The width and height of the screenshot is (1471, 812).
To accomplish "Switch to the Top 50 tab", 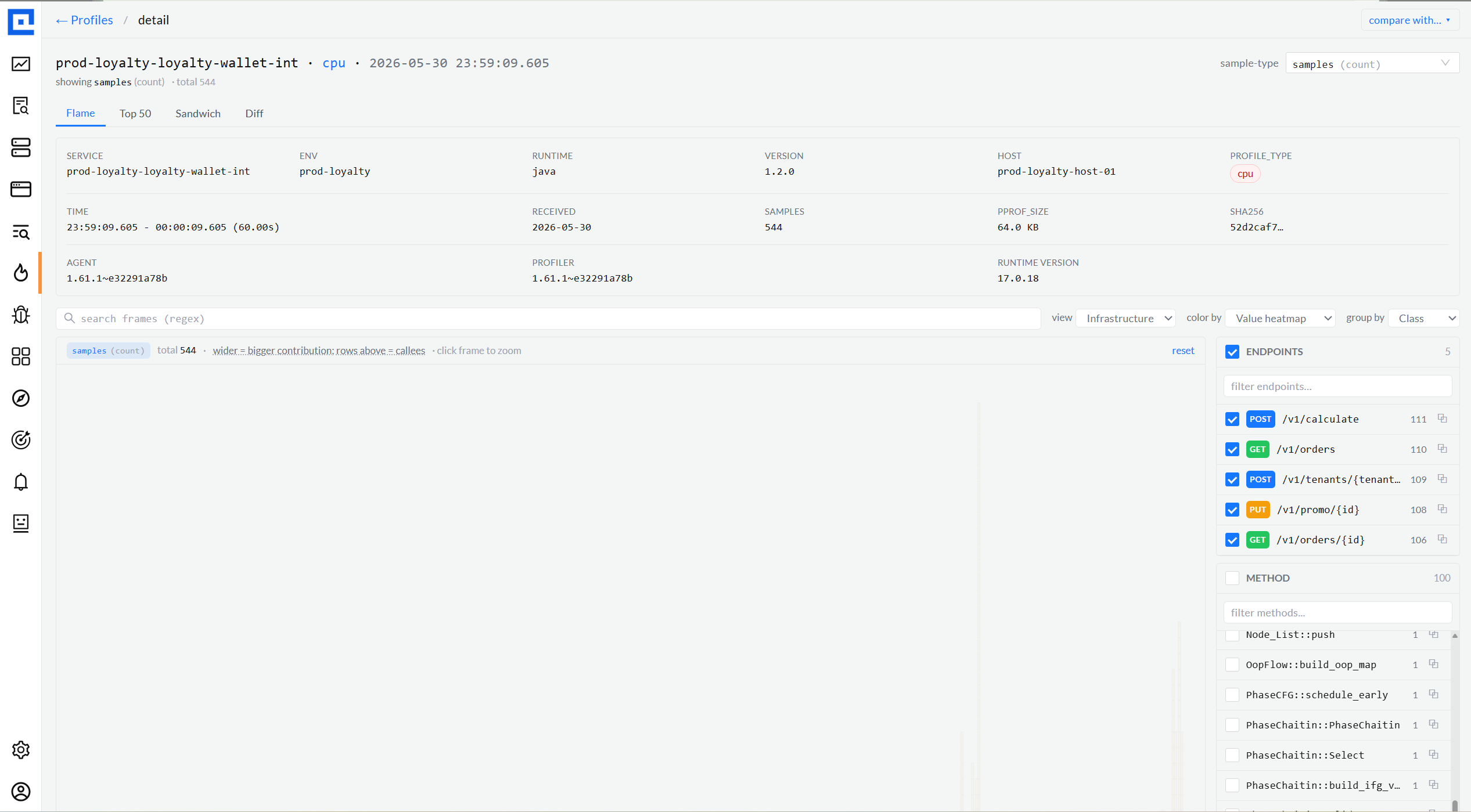I will tap(135, 113).
